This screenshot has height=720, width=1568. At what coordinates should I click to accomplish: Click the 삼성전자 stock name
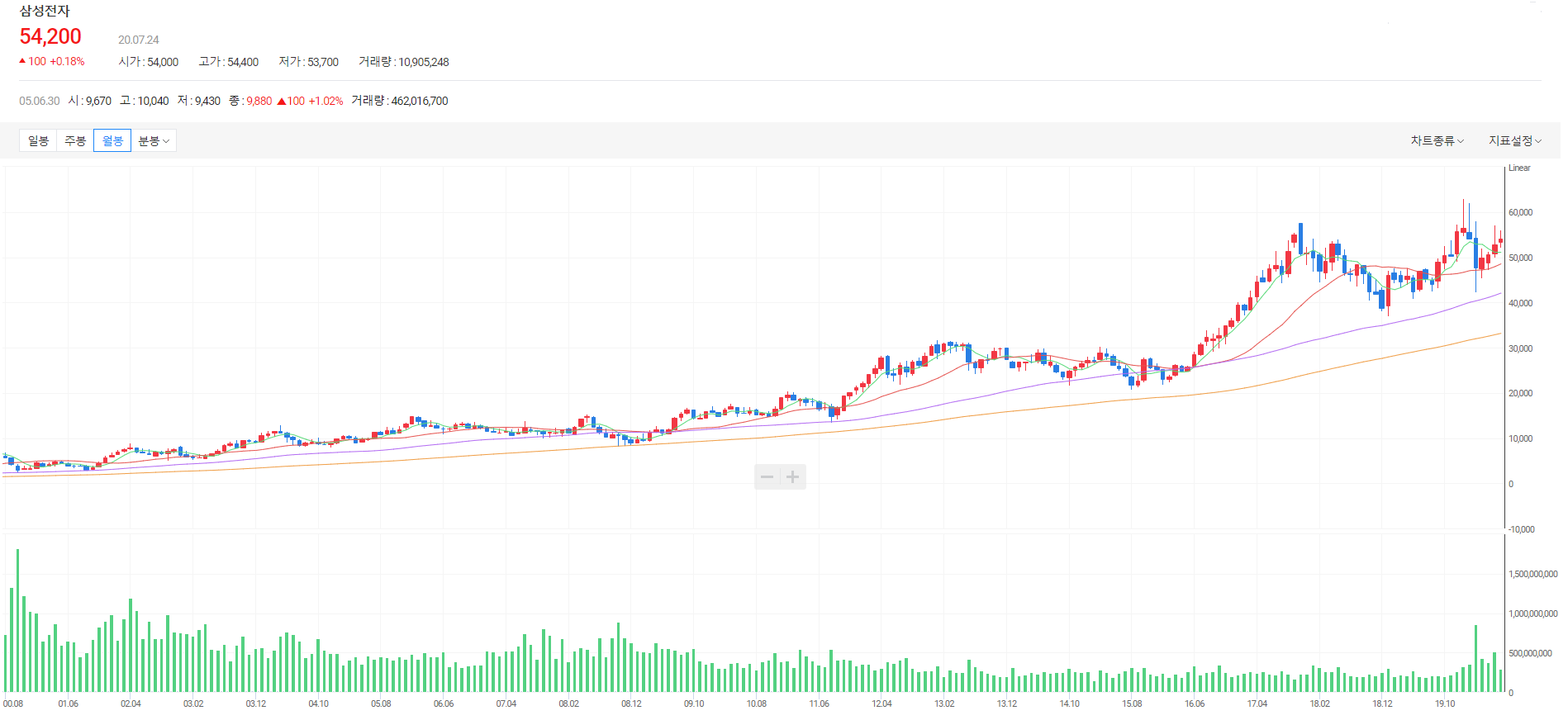tap(45, 11)
